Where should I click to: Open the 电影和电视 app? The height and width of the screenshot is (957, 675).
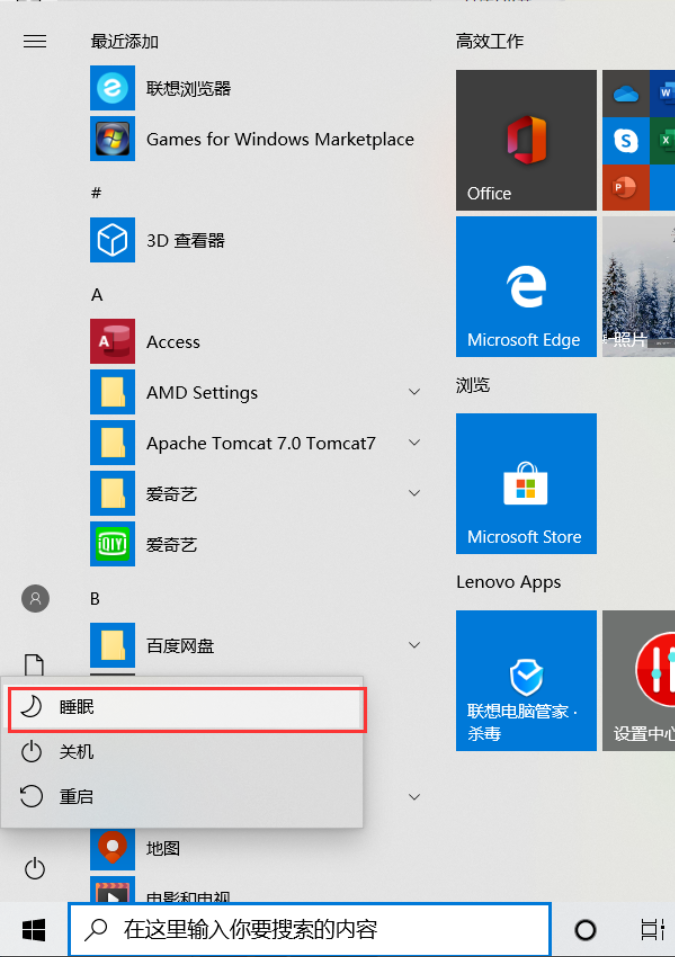pyautogui.click(x=256, y=890)
